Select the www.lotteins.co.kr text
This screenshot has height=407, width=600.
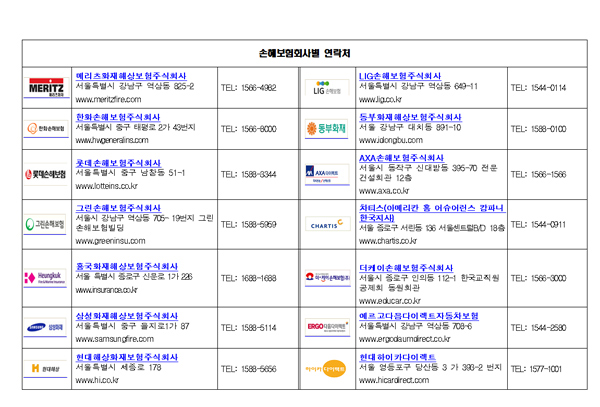[106, 186]
